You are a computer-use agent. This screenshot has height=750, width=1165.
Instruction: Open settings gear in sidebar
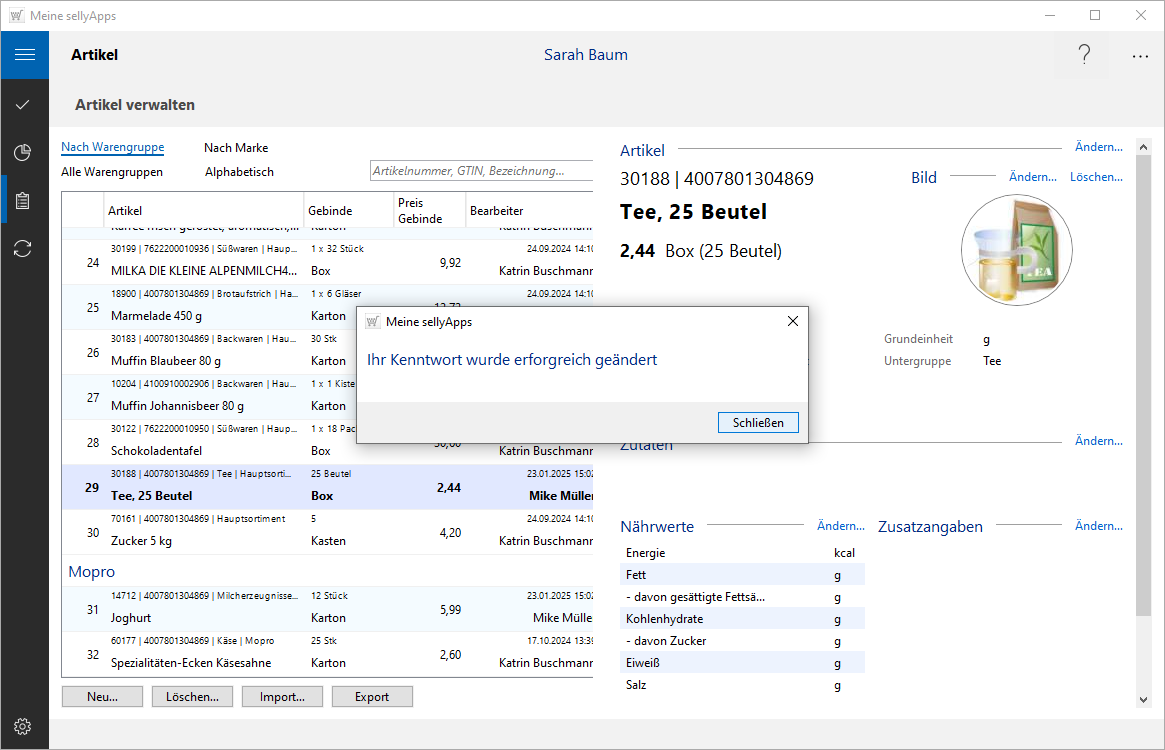click(23, 726)
